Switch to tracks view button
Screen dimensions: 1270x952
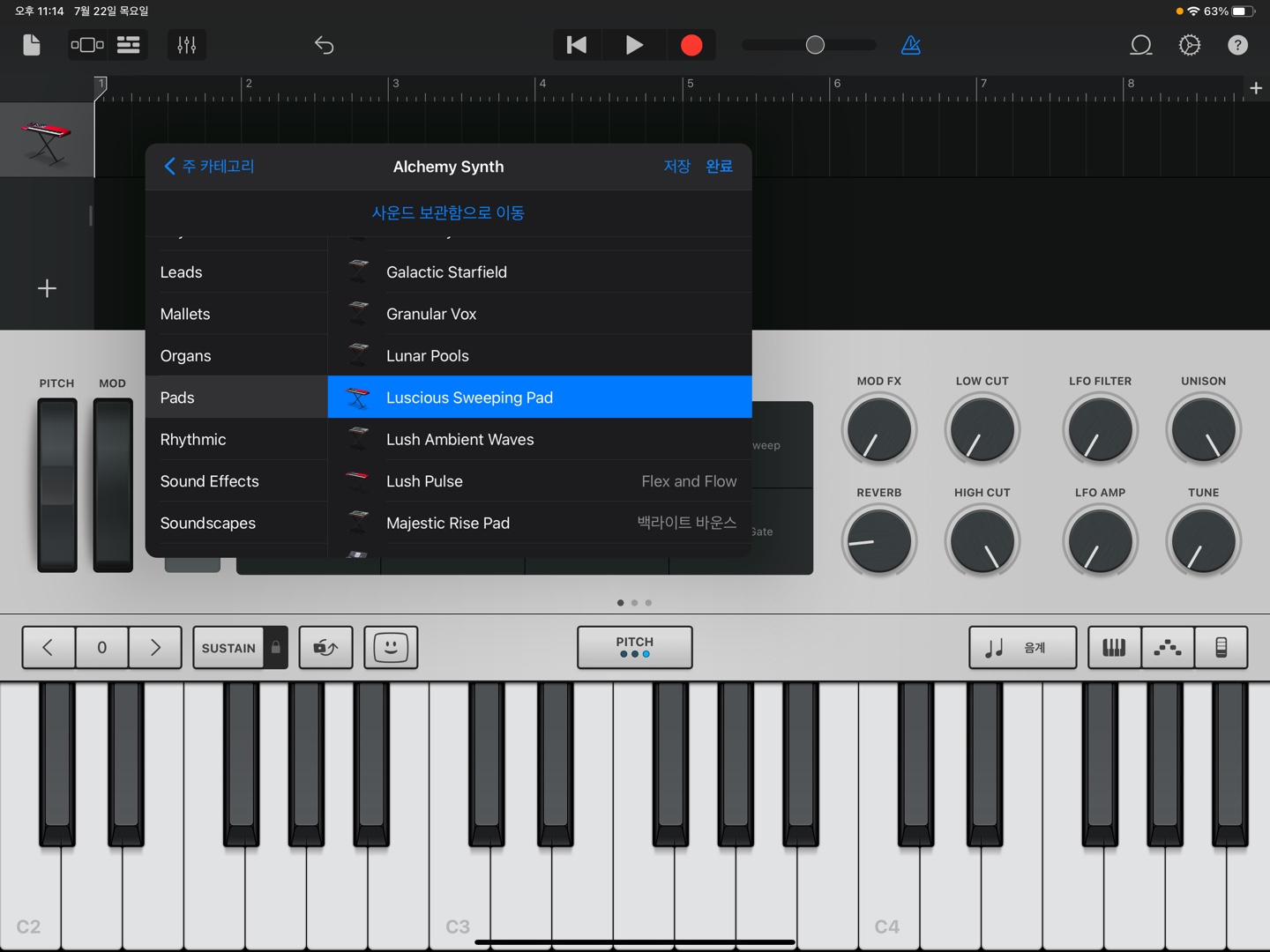[x=129, y=45]
